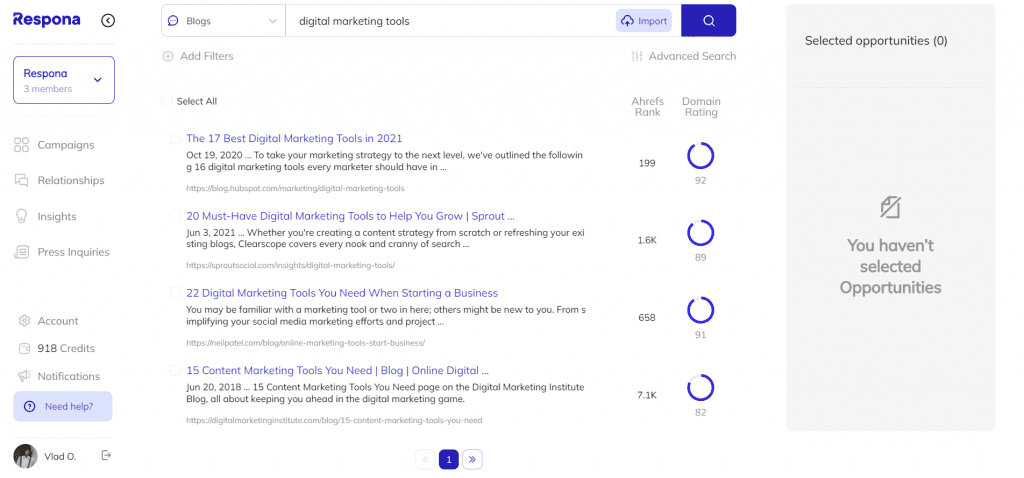Select page 1 in pagination
Viewport: 1024px width, 478px height.
coord(449,460)
